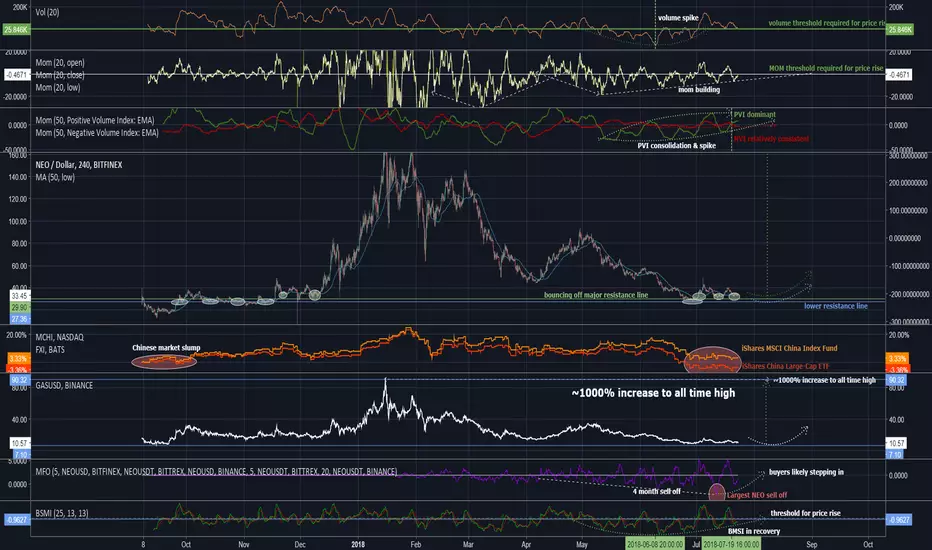Image resolution: width=932 pixels, height=550 pixels.
Task: Click the MFO (5, NEOUSD, BITFINEX...) indicator label
Action: click(x=216, y=472)
